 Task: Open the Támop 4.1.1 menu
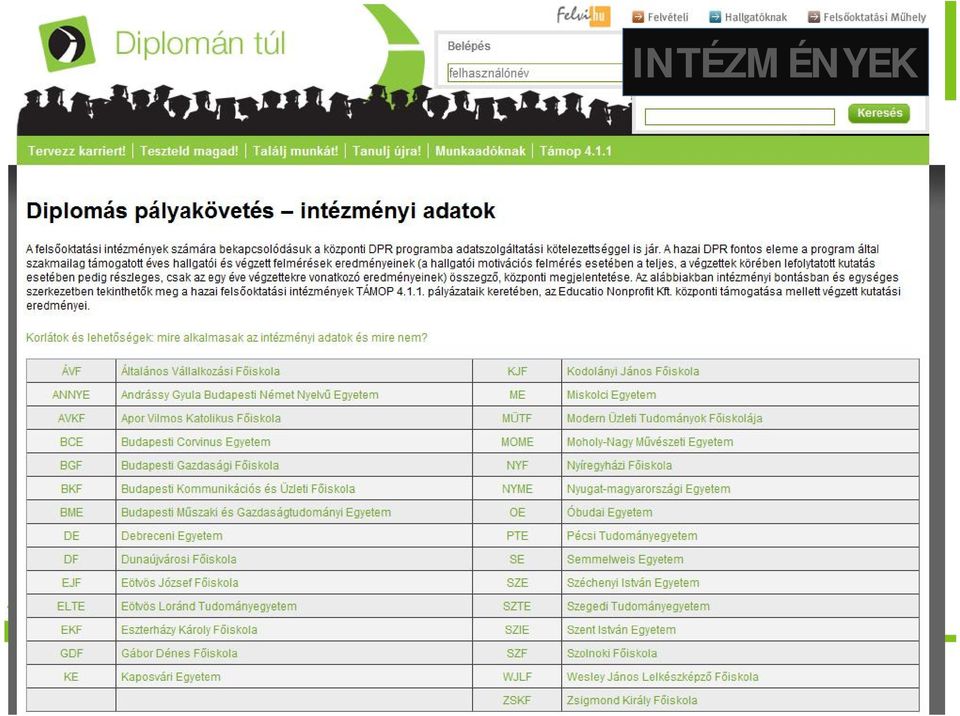[576, 151]
